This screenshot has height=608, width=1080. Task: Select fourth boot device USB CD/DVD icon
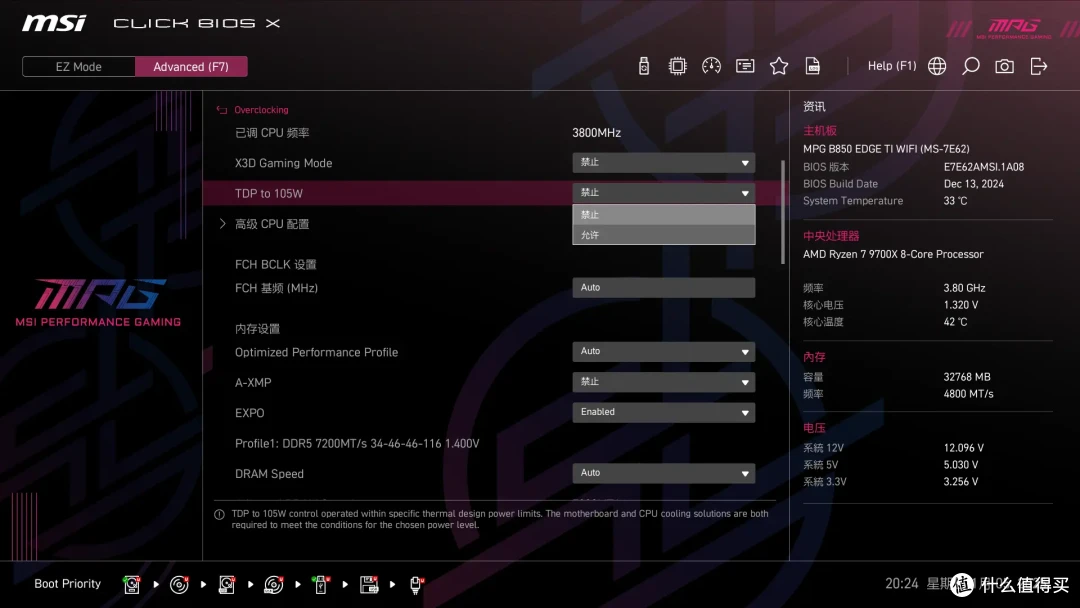(273, 585)
